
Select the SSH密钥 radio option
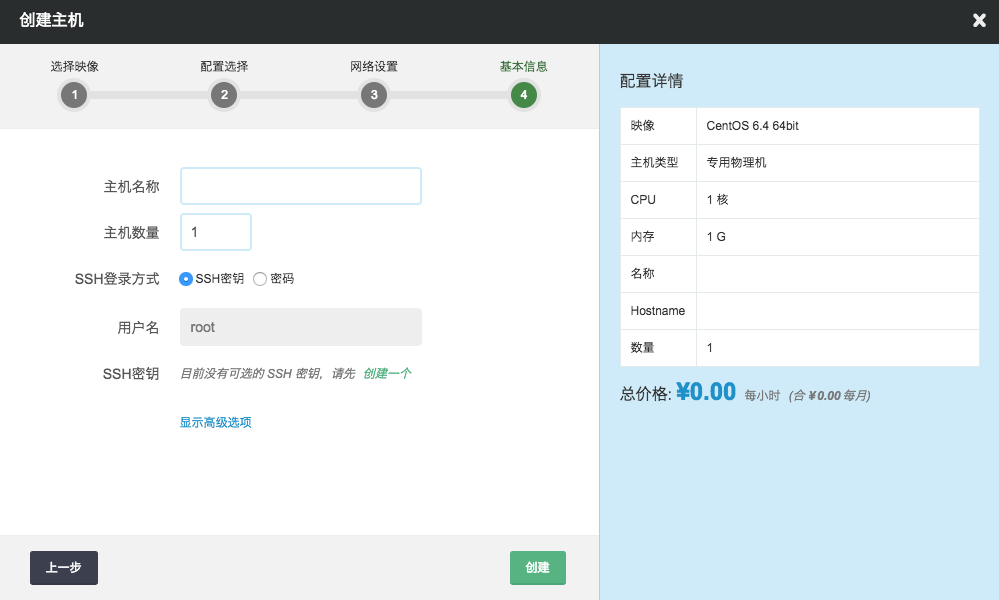186,279
